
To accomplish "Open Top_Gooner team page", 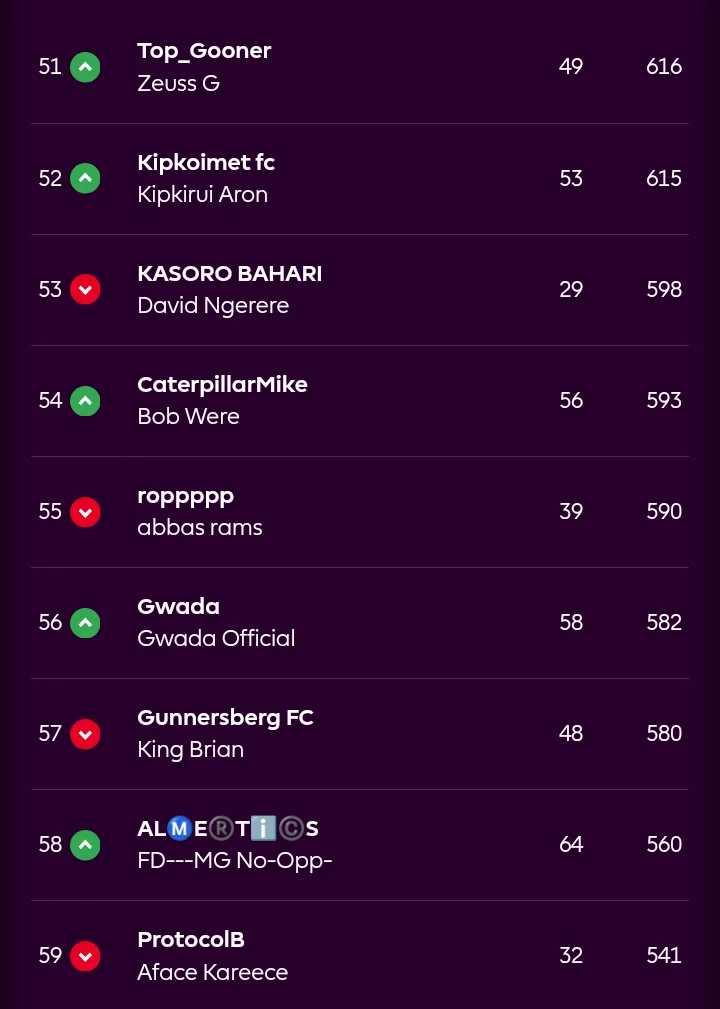I will click(x=204, y=51).
